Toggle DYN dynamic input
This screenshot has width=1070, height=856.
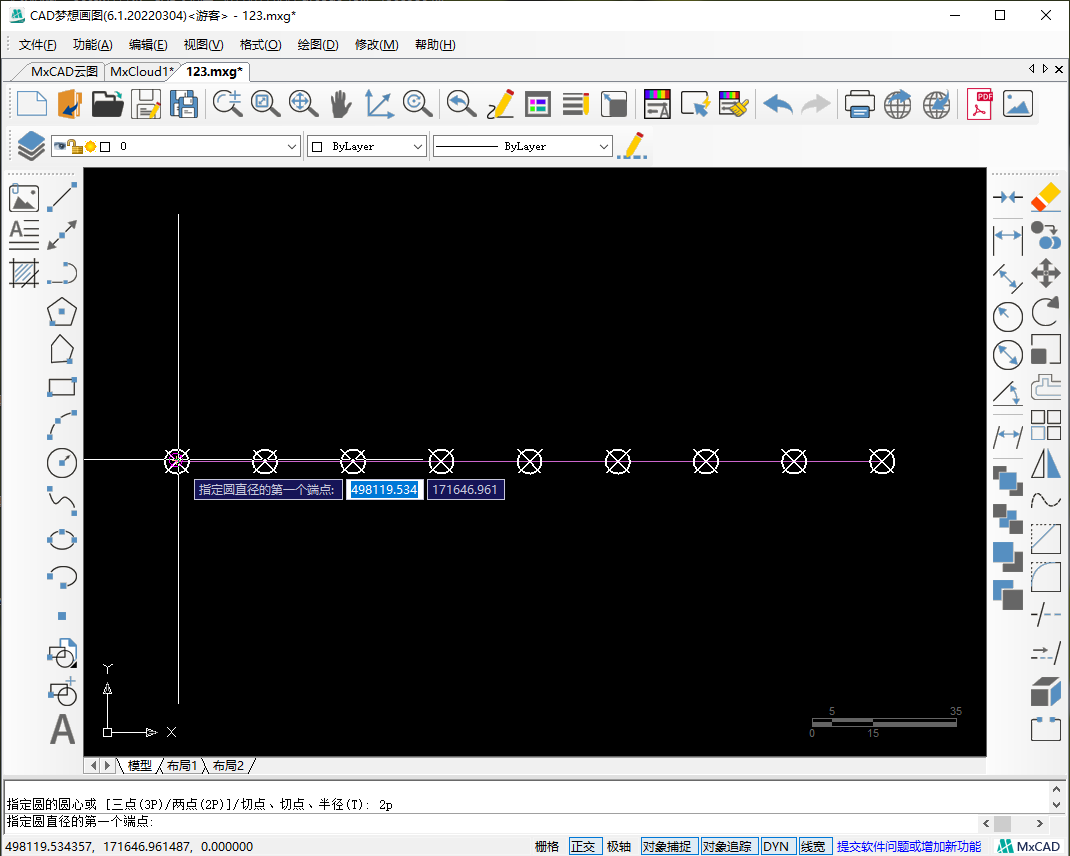[776, 846]
